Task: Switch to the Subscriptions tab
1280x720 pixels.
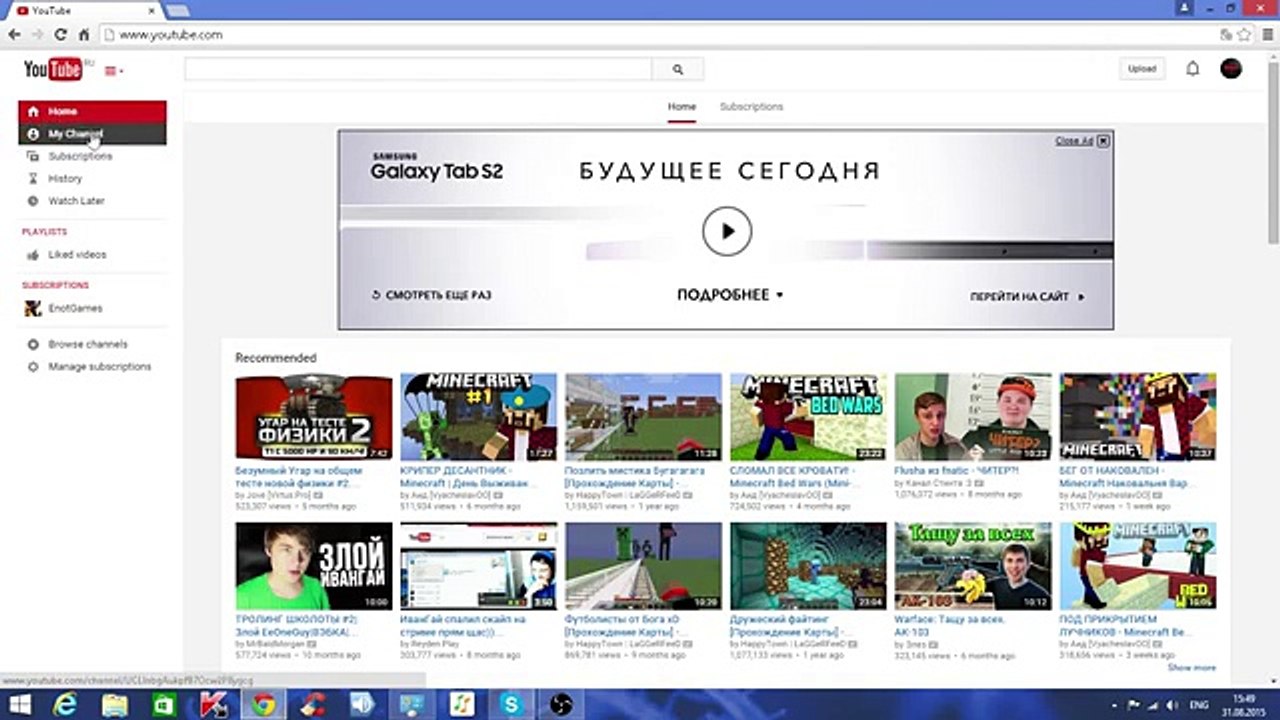Action: [x=751, y=106]
